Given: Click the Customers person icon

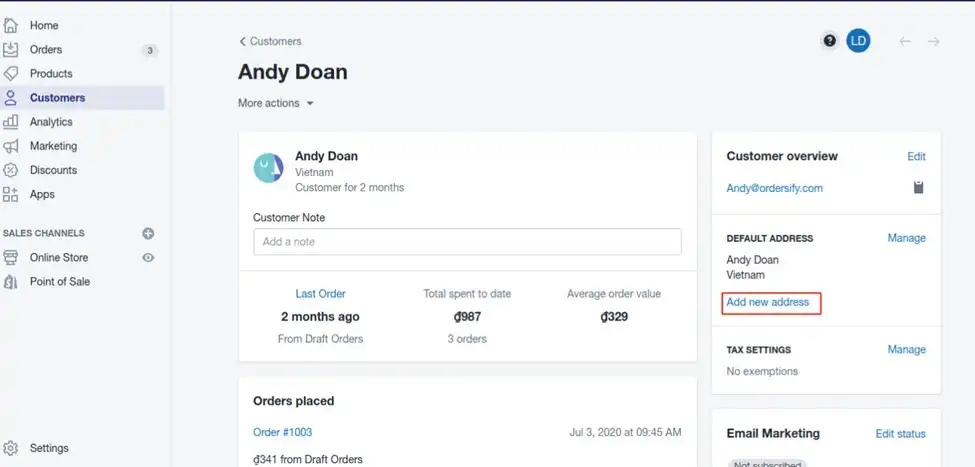Looking at the screenshot, I should tap(11, 98).
